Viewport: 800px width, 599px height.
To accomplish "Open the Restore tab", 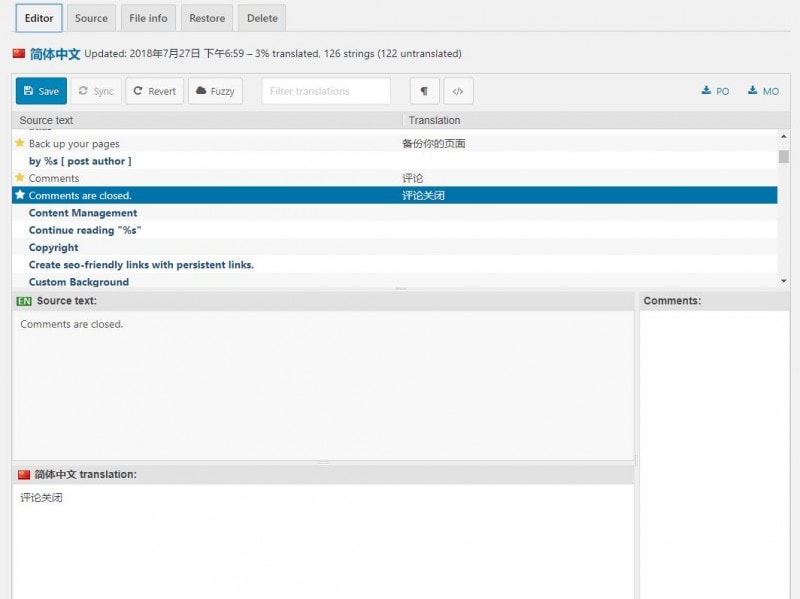I will click(207, 18).
